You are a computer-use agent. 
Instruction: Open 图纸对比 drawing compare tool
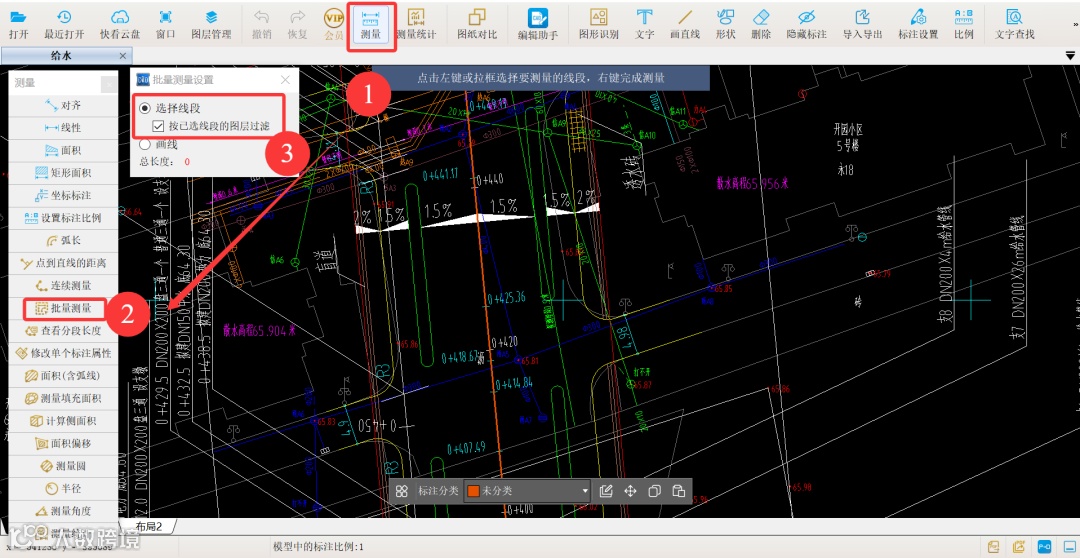[477, 24]
